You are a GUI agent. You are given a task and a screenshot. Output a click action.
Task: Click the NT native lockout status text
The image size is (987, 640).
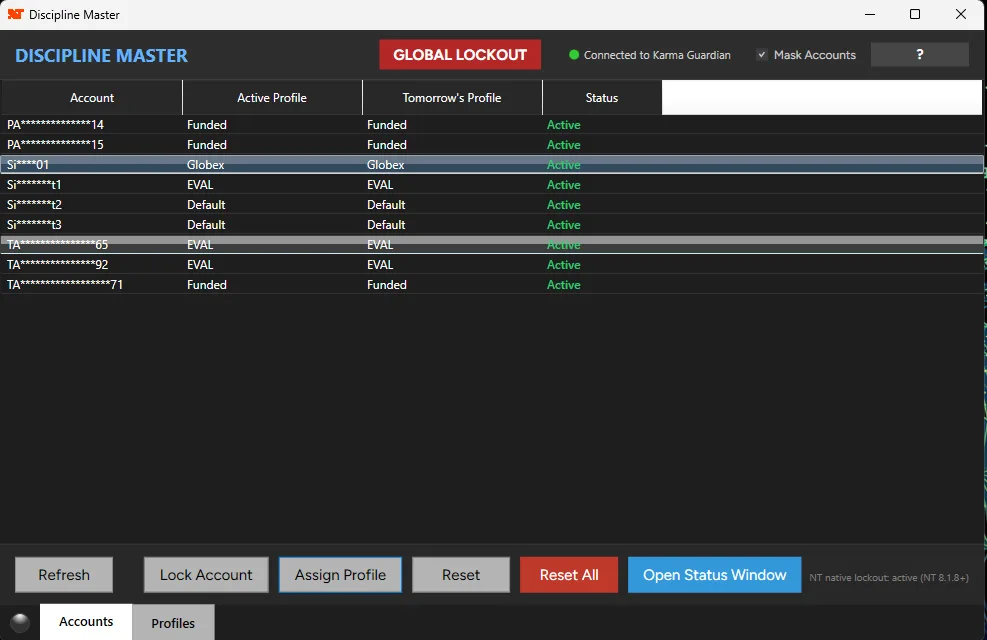click(x=889, y=577)
